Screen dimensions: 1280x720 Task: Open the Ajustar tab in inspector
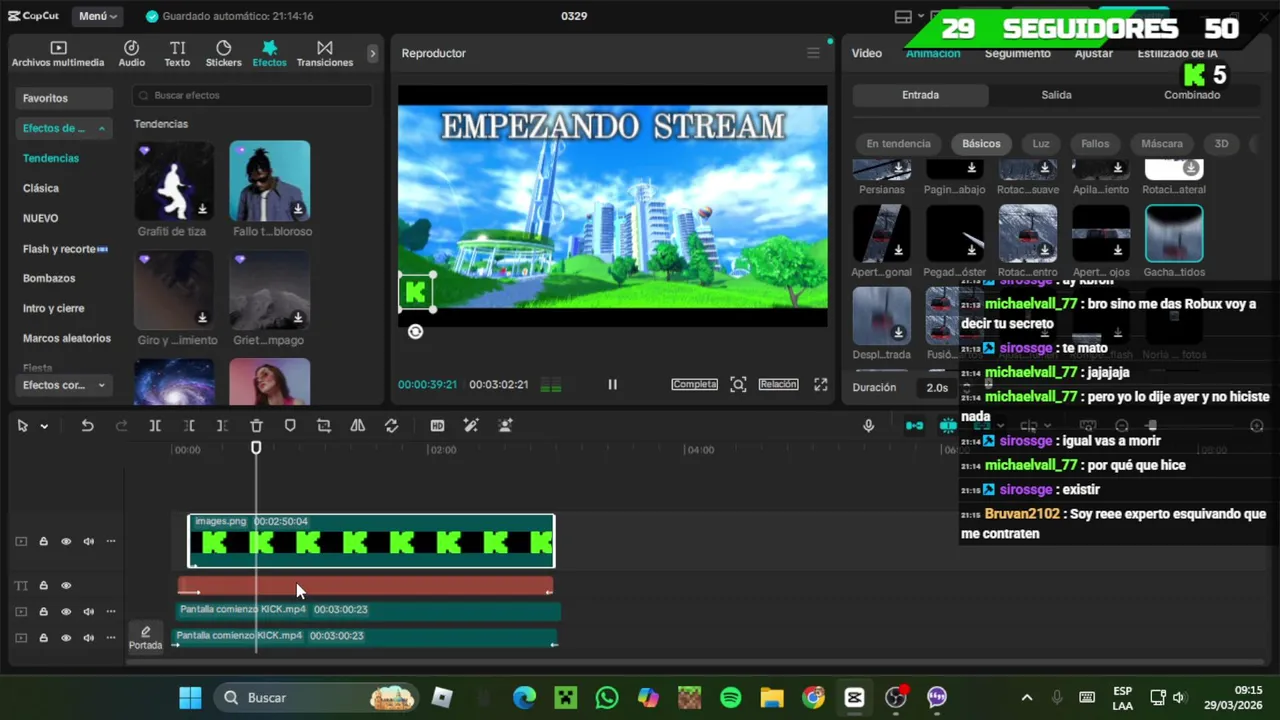tap(1093, 53)
